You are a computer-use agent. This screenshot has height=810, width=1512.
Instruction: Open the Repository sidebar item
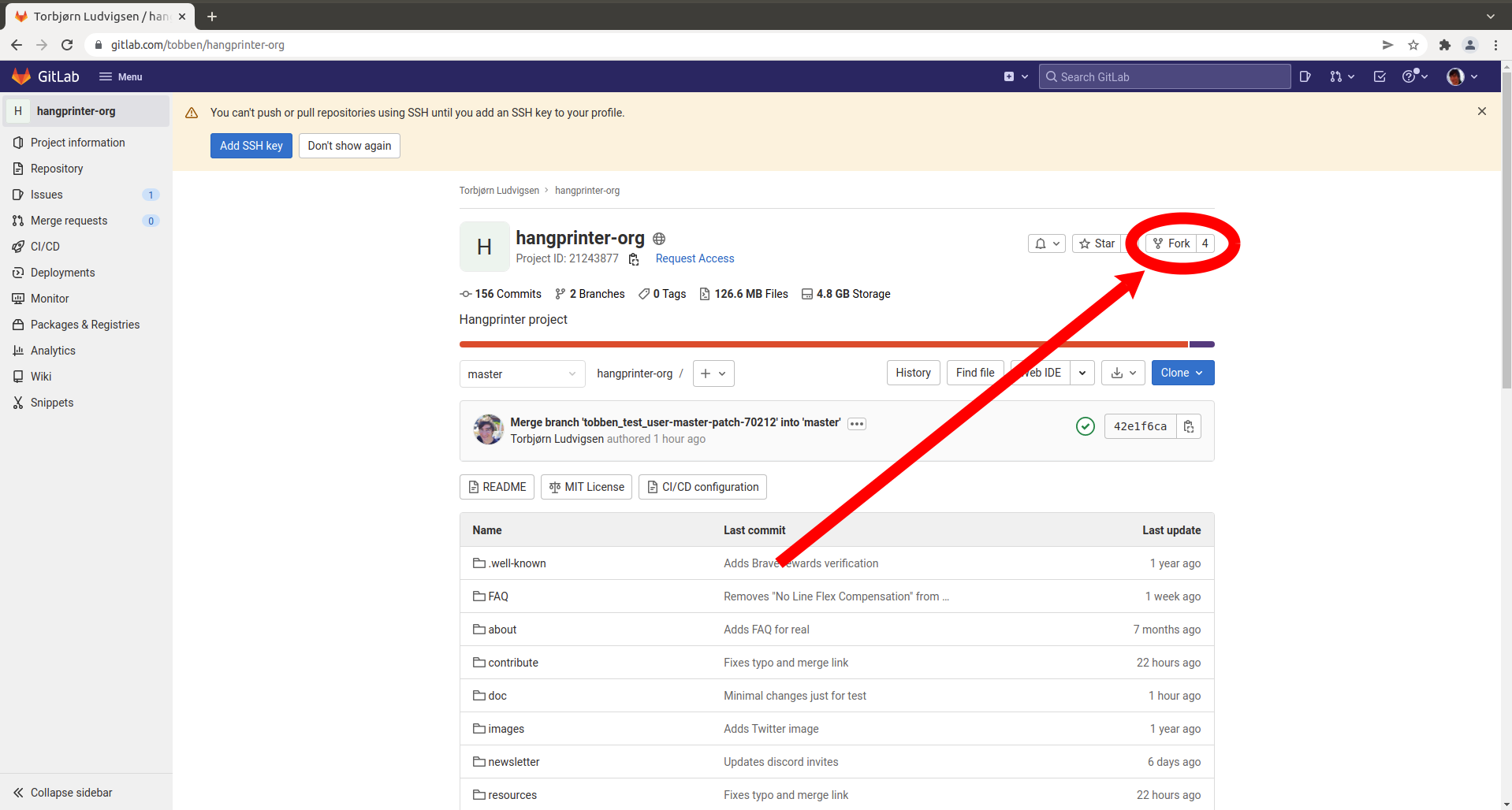tap(57, 169)
